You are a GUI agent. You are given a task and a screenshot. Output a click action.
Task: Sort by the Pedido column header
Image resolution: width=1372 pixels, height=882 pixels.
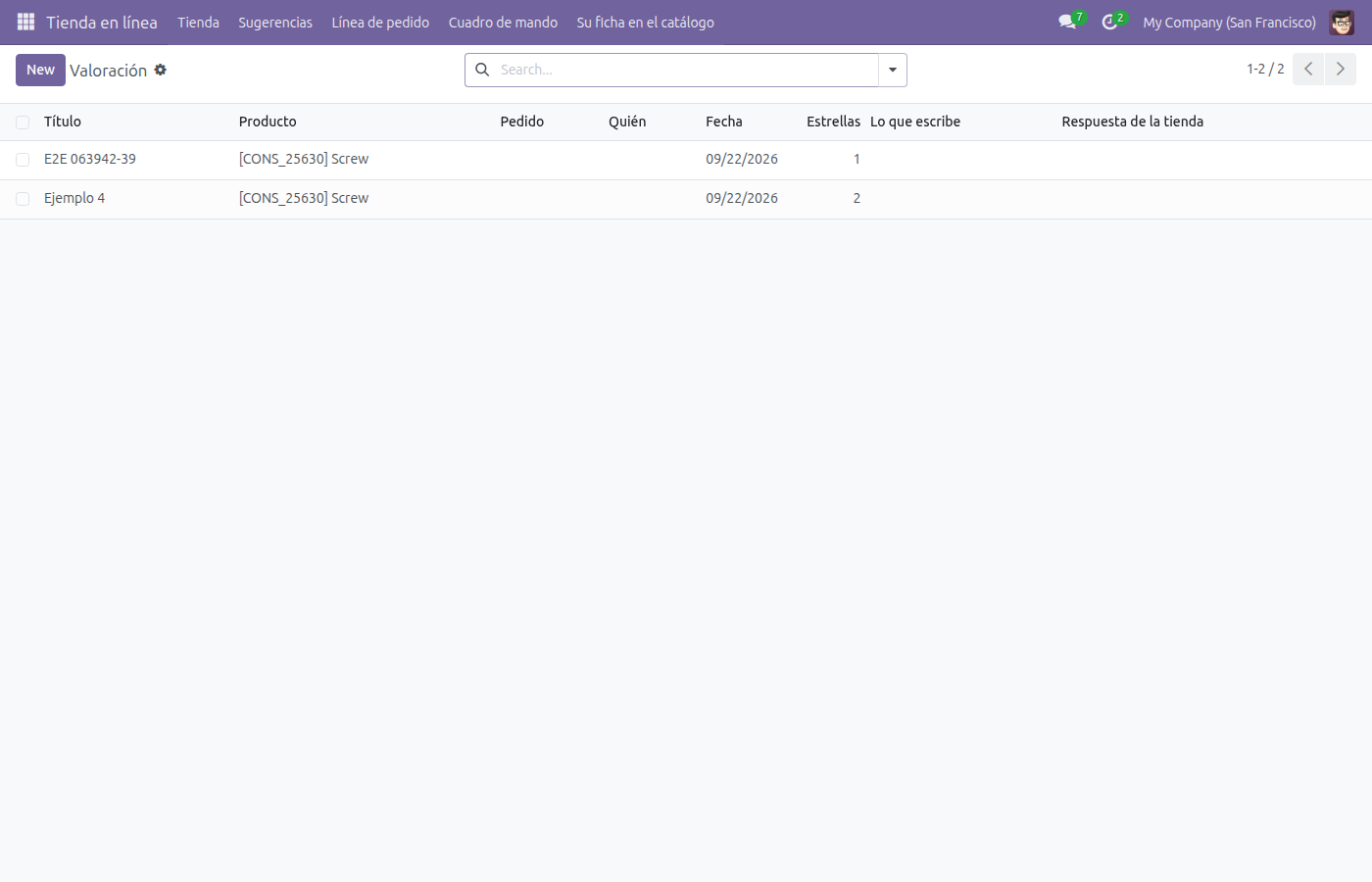[x=522, y=122]
